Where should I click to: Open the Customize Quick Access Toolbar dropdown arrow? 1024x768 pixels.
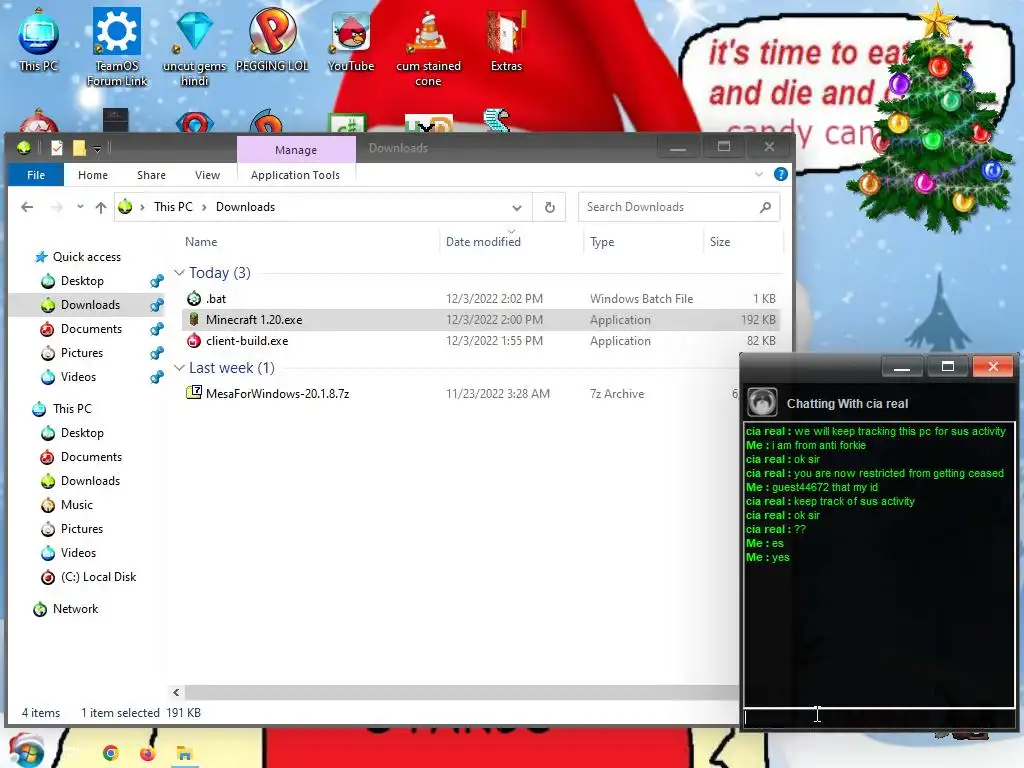click(97, 149)
